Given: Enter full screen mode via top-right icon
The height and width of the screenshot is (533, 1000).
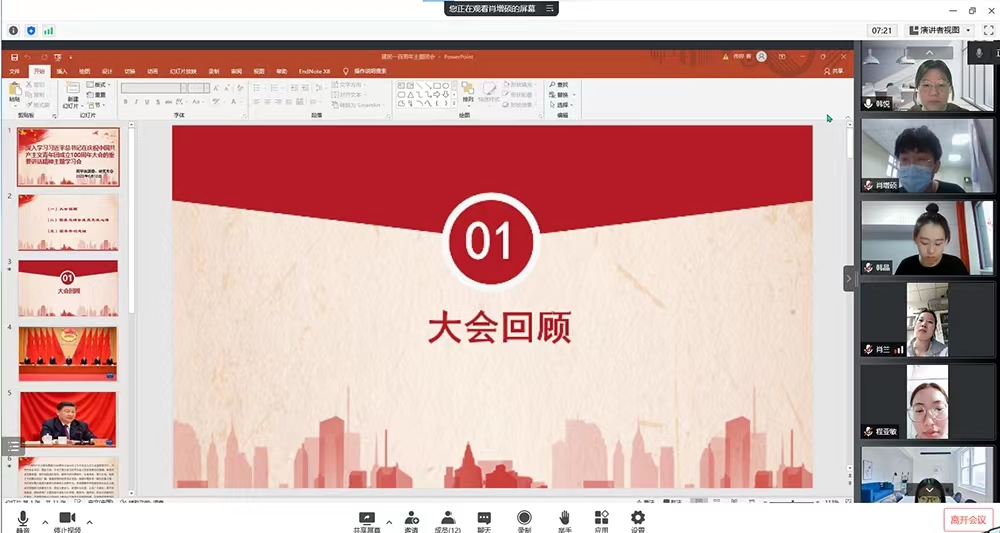Looking at the screenshot, I should tap(988, 30).
